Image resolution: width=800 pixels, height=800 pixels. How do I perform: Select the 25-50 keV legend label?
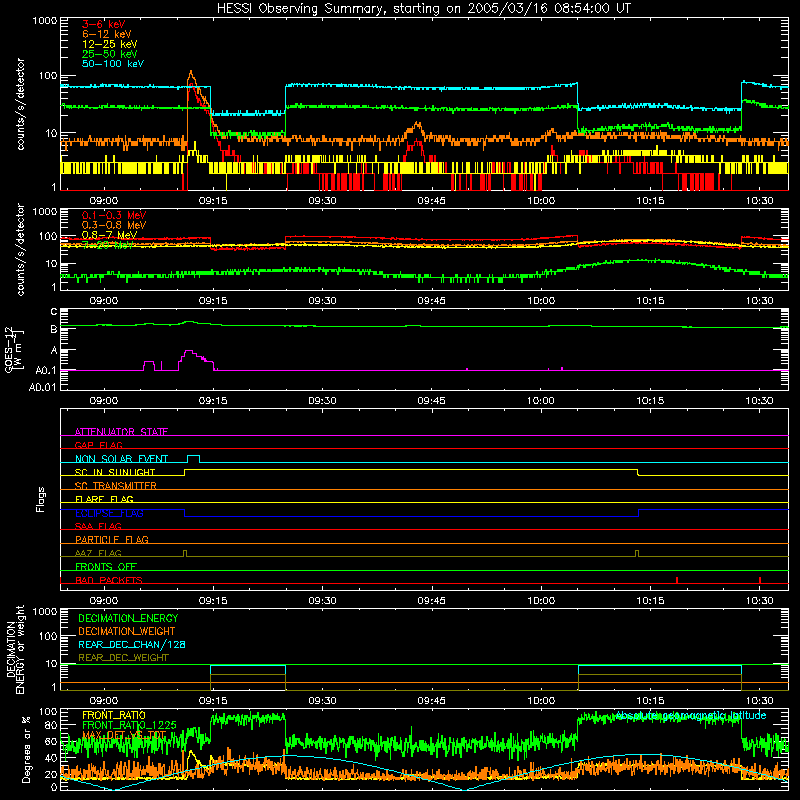[x=110, y=54]
